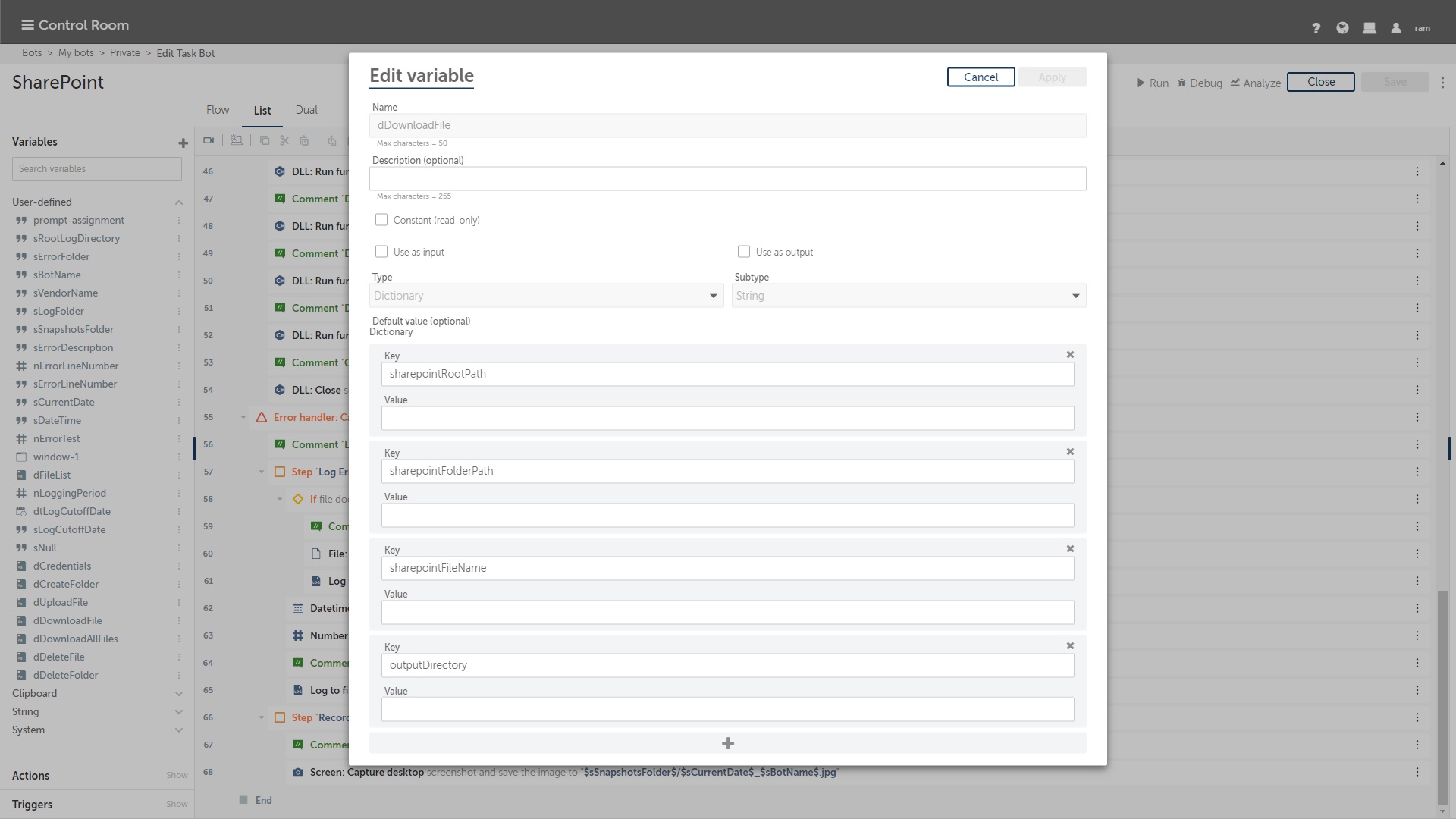Image resolution: width=1456 pixels, height=819 pixels.
Task: Open the help question mark icon
Action: coord(1316,28)
